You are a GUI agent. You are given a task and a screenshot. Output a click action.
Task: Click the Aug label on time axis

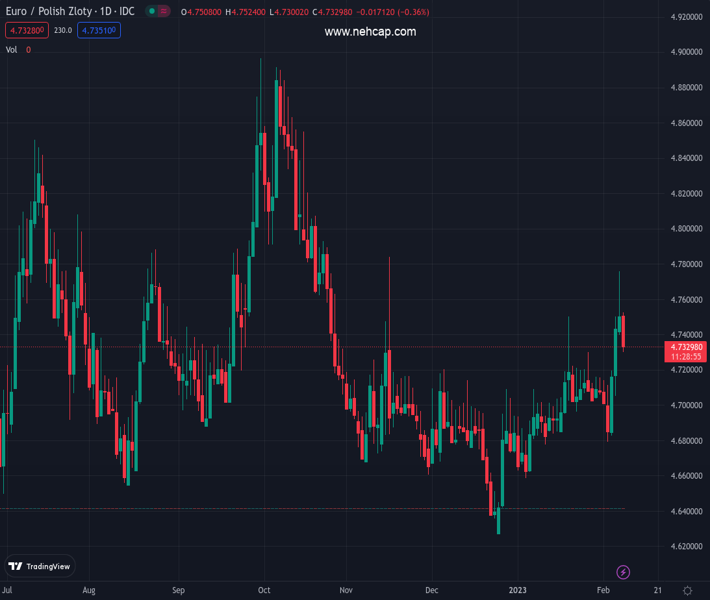[x=89, y=590]
